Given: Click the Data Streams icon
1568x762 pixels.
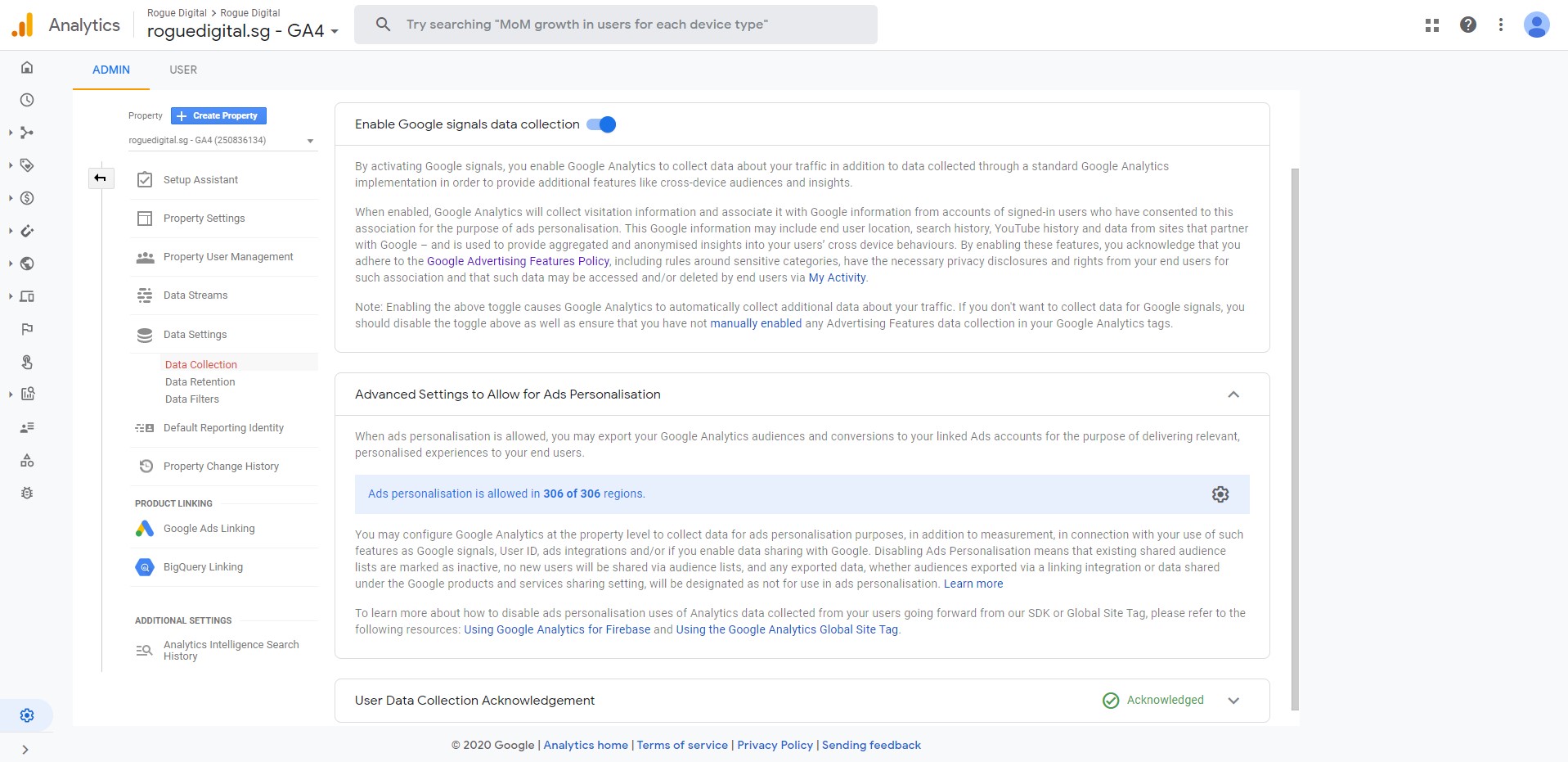Looking at the screenshot, I should tap(145, 295).
